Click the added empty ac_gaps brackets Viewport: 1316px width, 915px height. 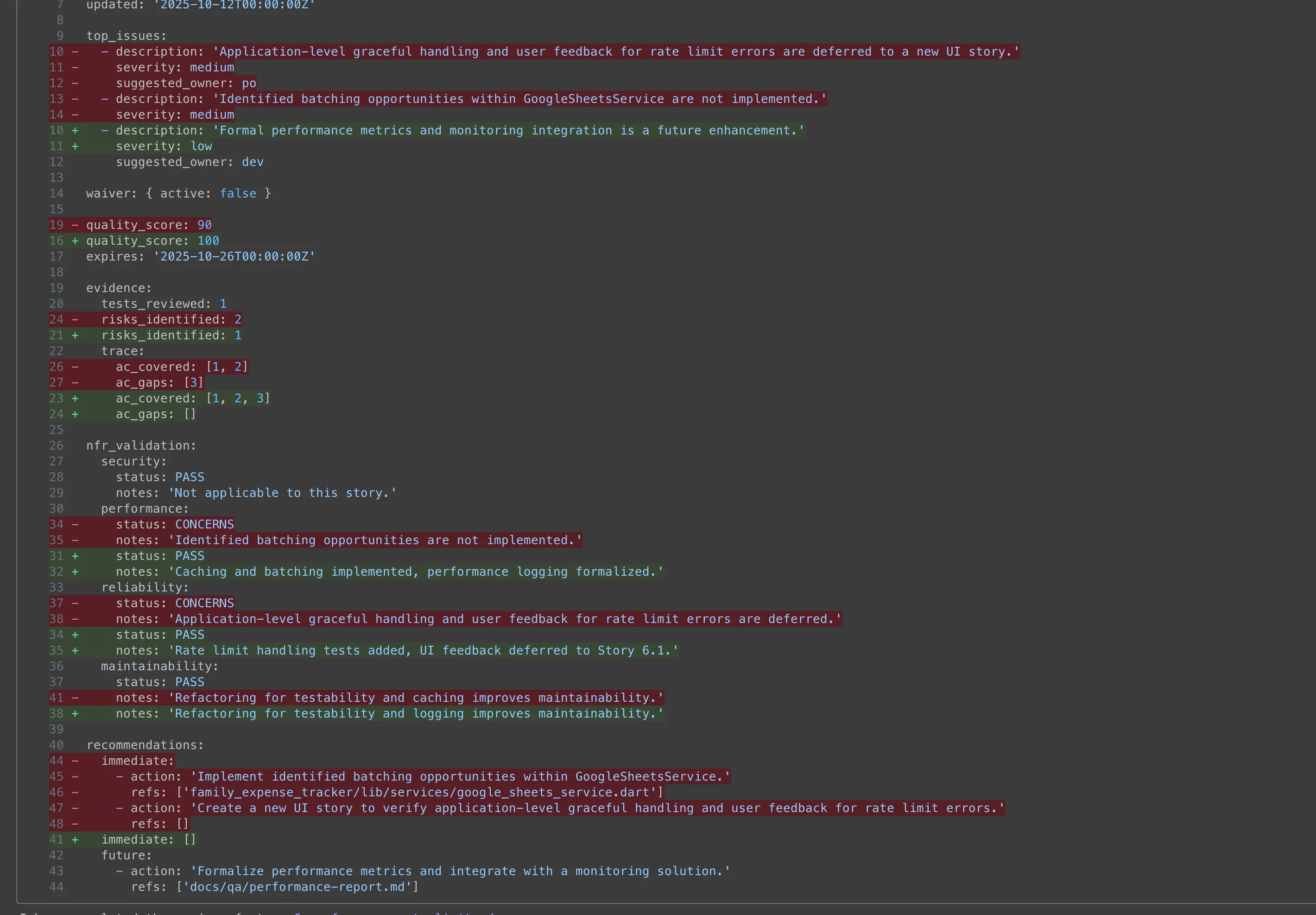(x=190, y=414)
